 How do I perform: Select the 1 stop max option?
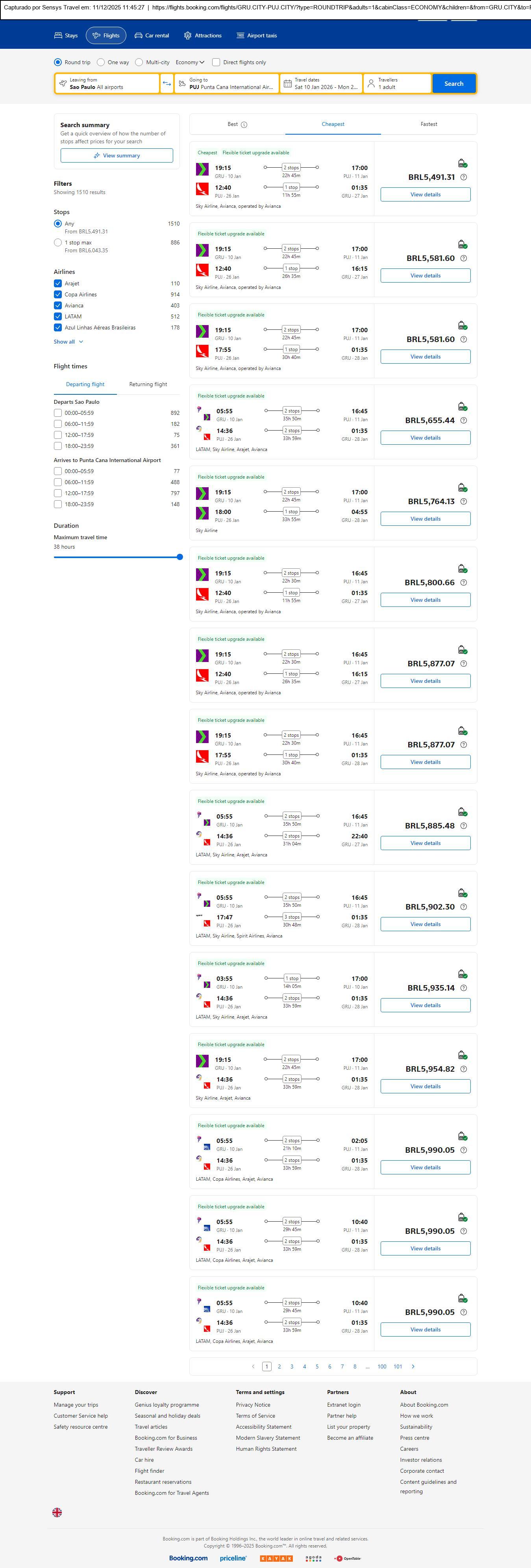[58, 242]
